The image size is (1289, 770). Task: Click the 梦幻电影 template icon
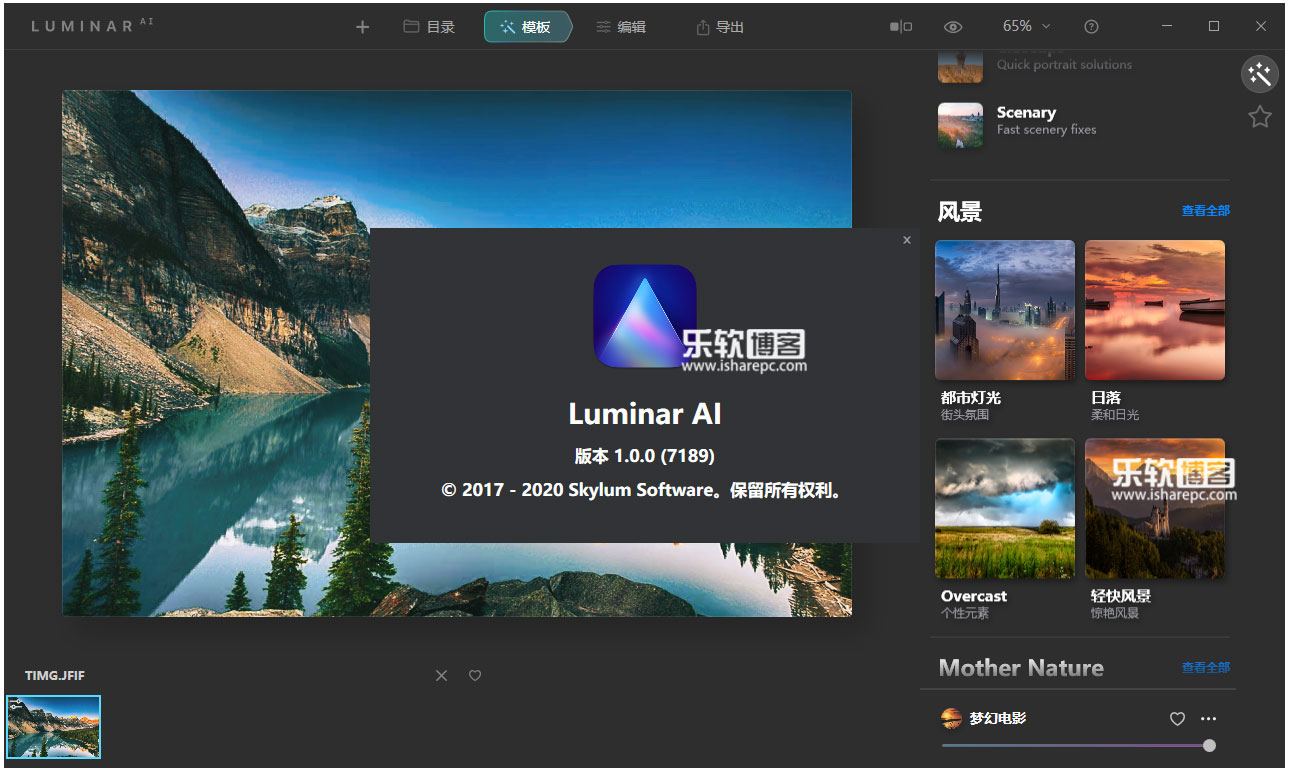(x=951, y=719)
